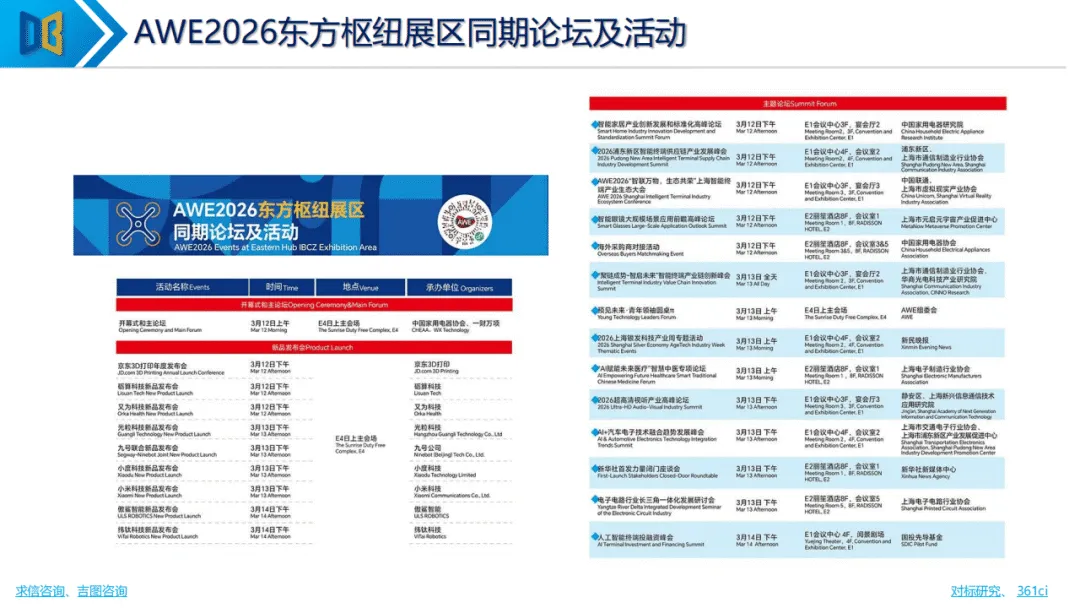
Task: Click the diamond bullet beside 'Young Technology Leaders Forum'
Action: (594, 310)
